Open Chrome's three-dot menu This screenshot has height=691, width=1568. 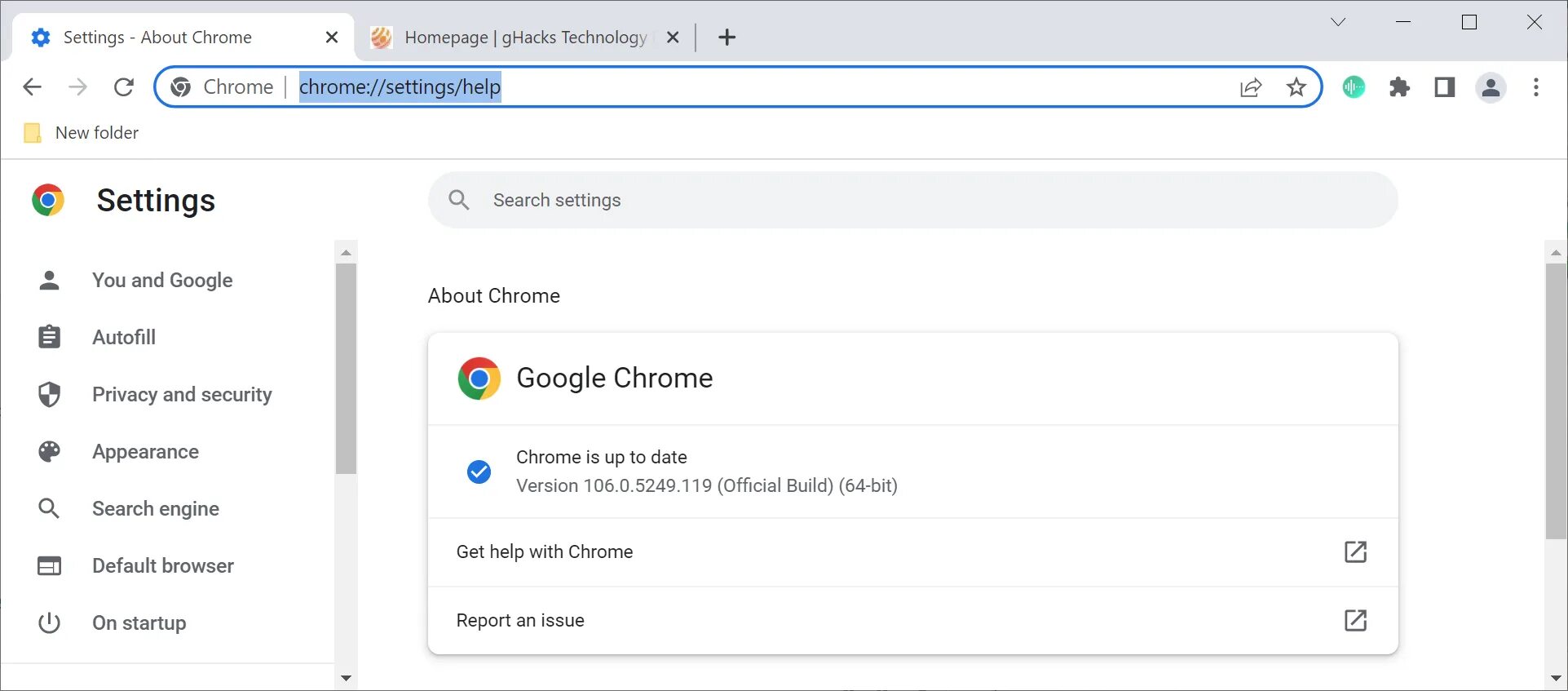pyautogui.click(x=1536, y=87)
